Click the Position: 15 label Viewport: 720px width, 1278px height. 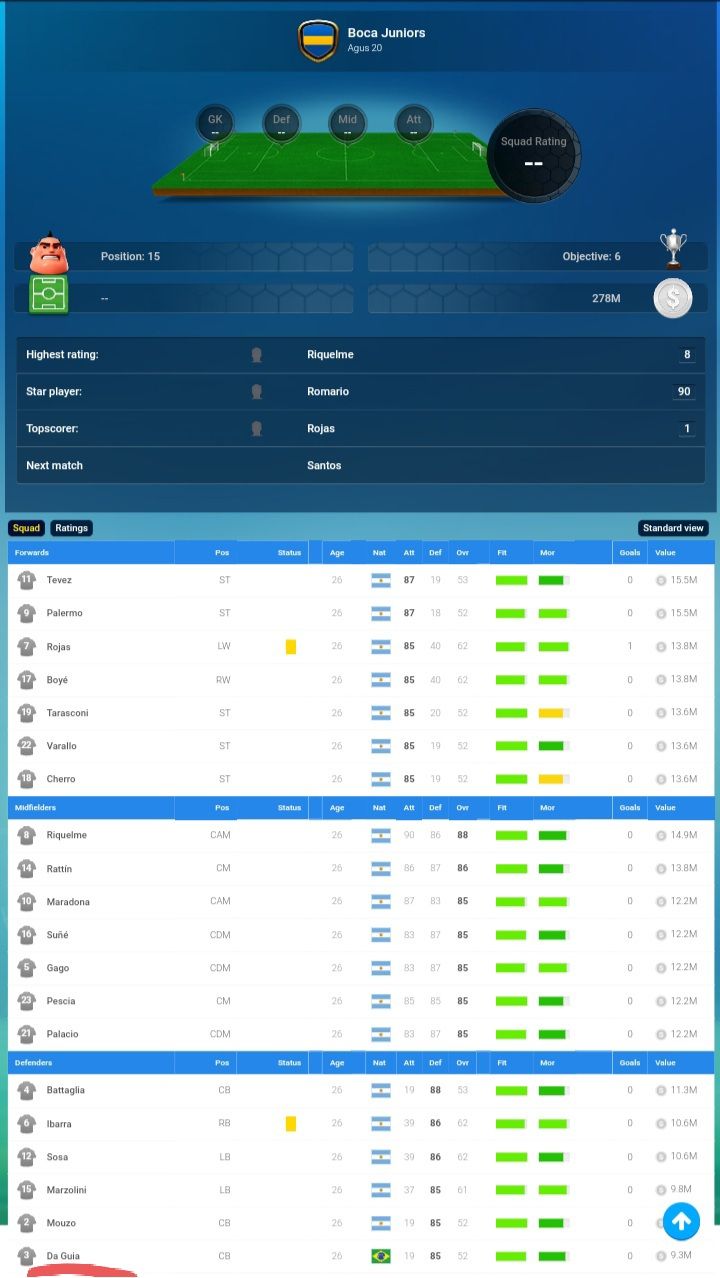[130, 257]
